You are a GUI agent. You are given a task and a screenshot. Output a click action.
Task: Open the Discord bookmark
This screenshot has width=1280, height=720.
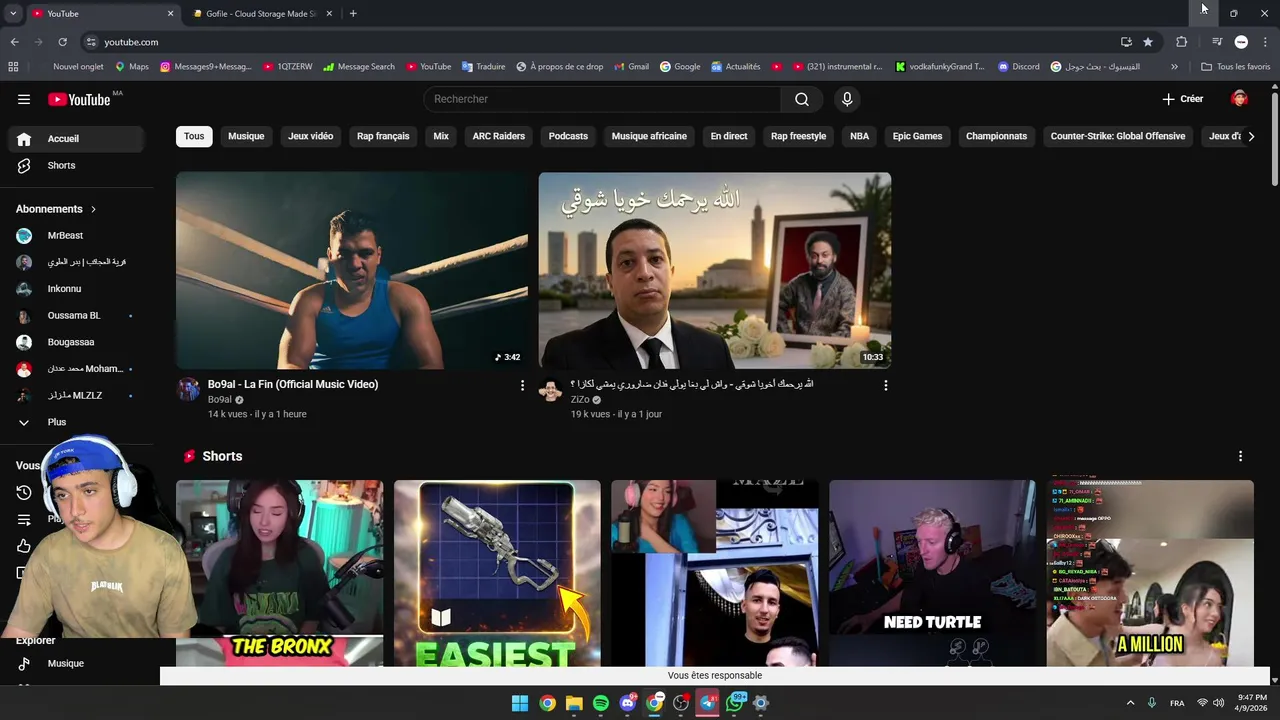point(1018,67)
